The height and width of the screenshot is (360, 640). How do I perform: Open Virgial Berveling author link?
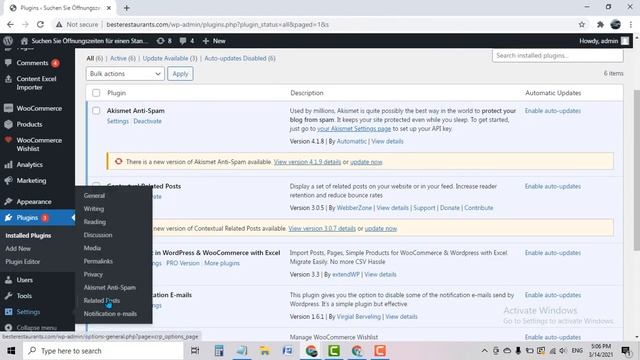pyautogui.click(x=358, y=316)
